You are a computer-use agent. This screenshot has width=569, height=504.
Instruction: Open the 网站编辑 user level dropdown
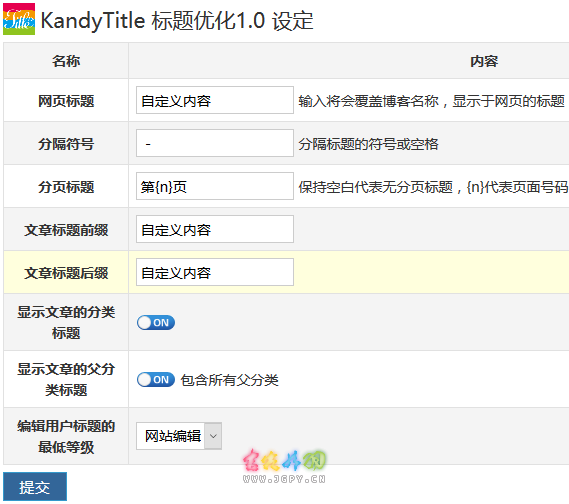(x=179, y=436)
